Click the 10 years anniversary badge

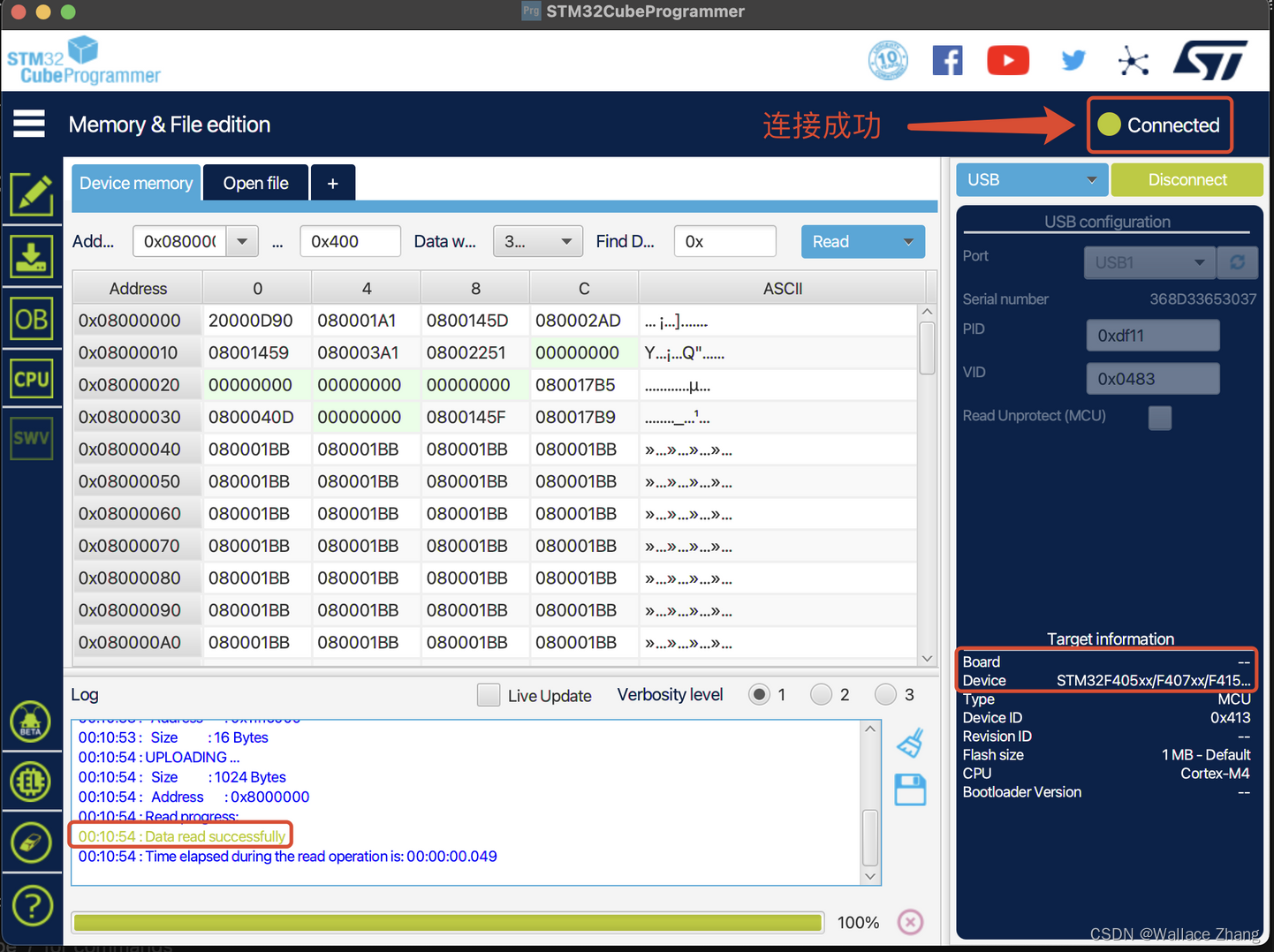[x=888, y=60]
